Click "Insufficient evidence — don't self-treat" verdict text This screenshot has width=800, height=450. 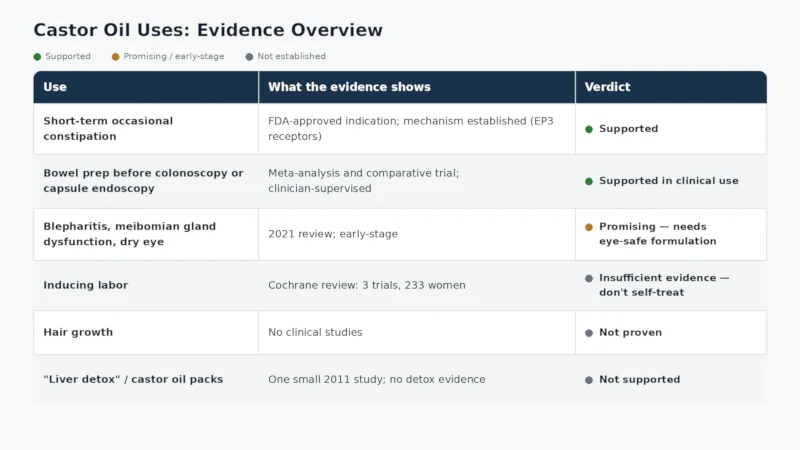(664, 285)
